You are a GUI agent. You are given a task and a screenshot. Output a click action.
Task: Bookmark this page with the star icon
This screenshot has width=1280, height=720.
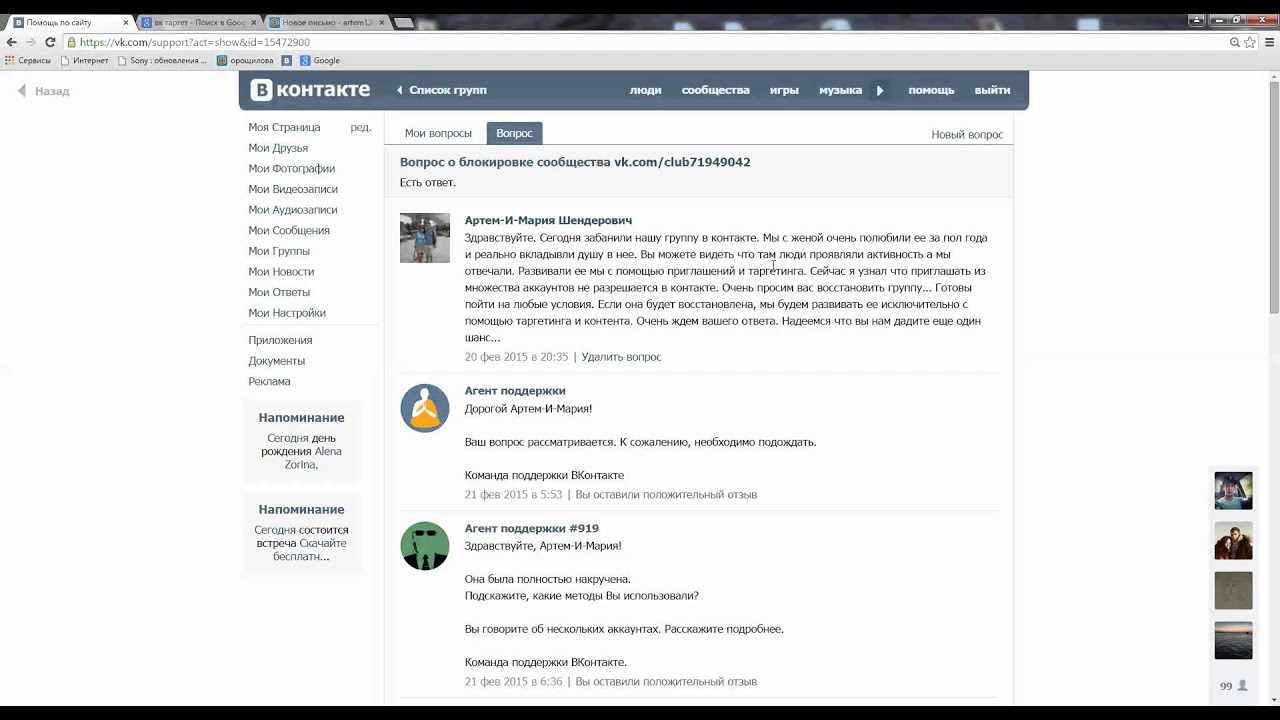[x=1250, y=42]
